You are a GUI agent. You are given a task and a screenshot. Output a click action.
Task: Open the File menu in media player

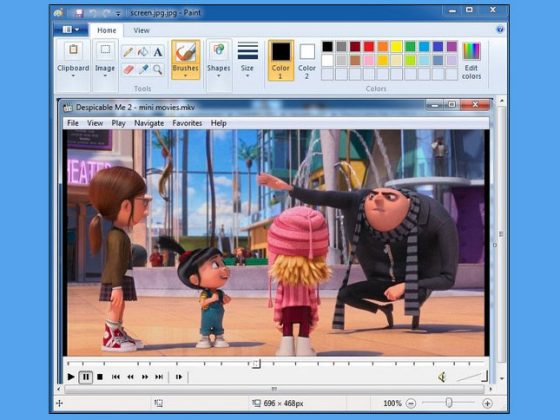73,123
